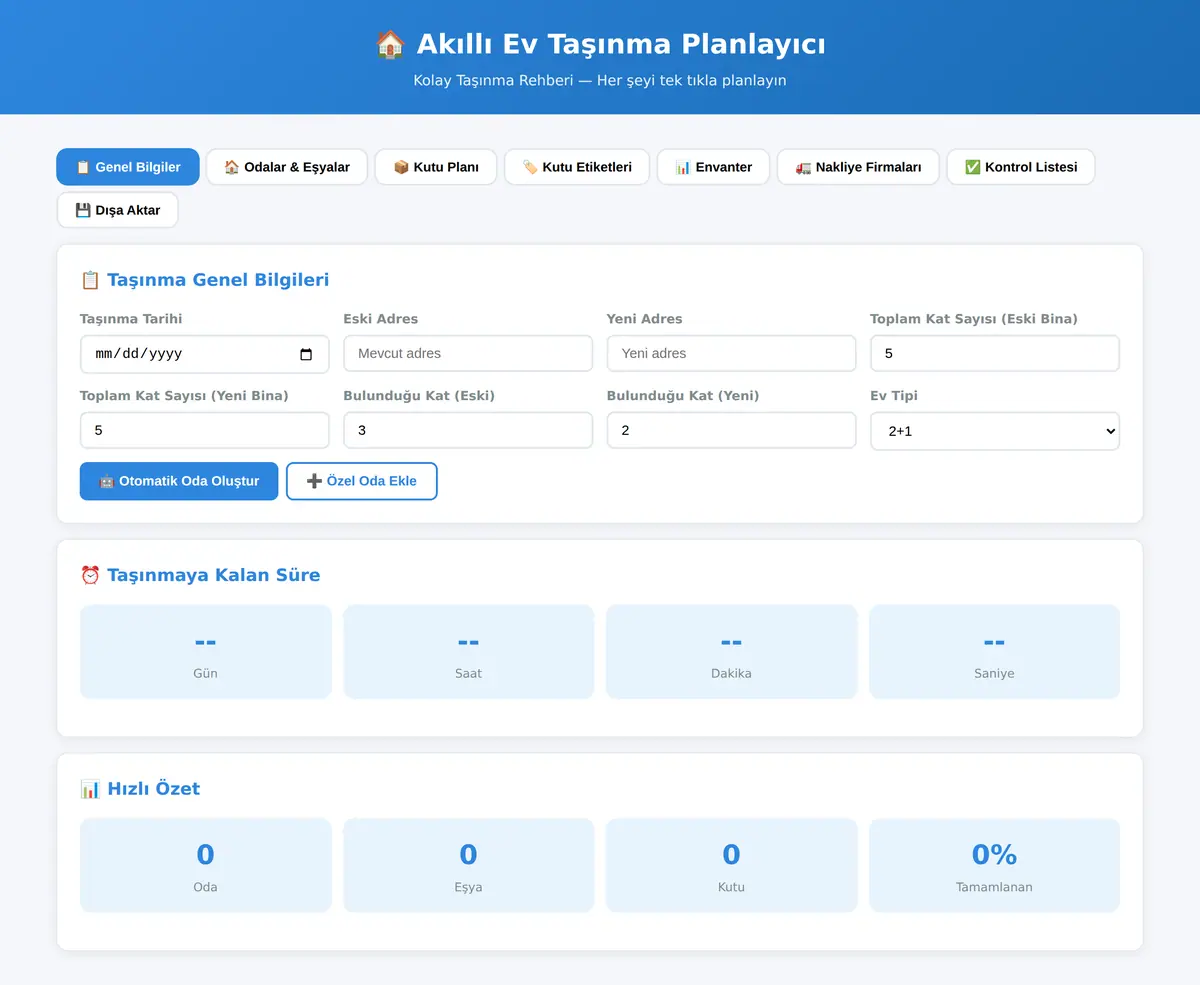Image resolution: width=1200 pixels, height=985 pixels.
Task: Click into the Yeni Adres field
Action: point(732,353)
